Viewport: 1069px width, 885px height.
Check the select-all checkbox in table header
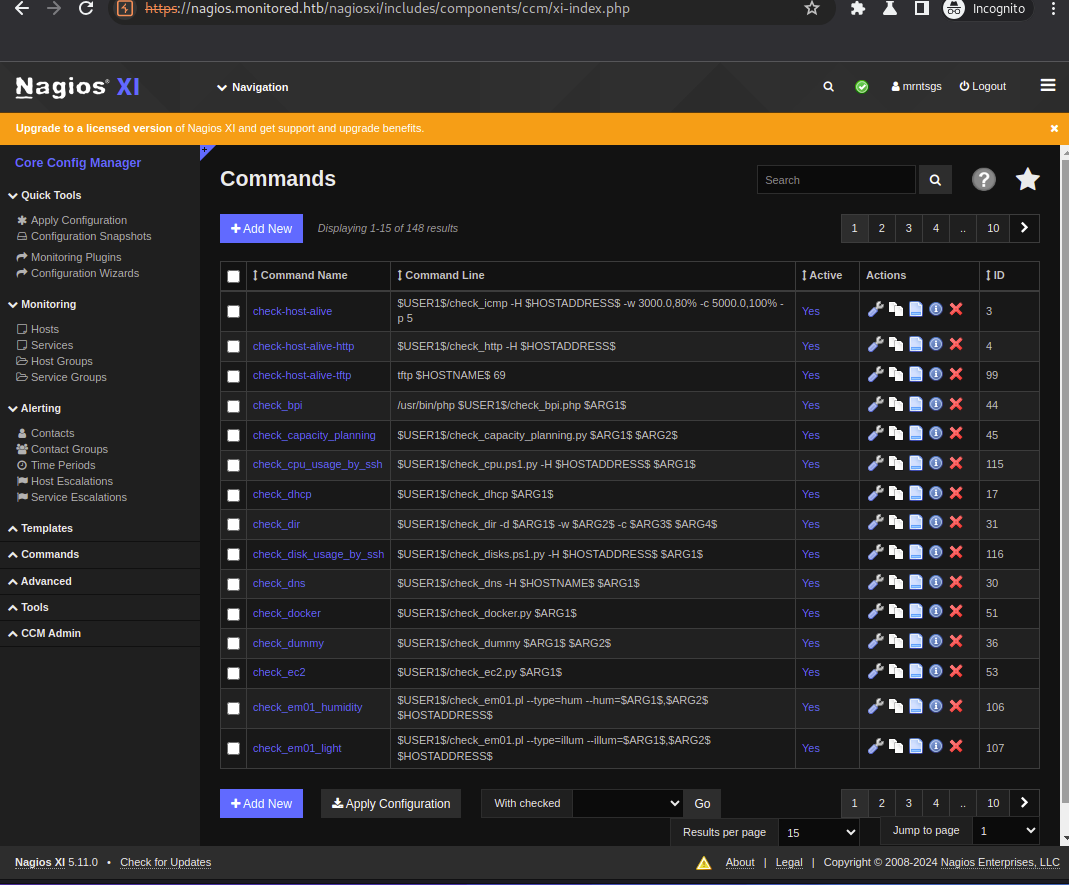pyautogui.click(x=234, y=276)
